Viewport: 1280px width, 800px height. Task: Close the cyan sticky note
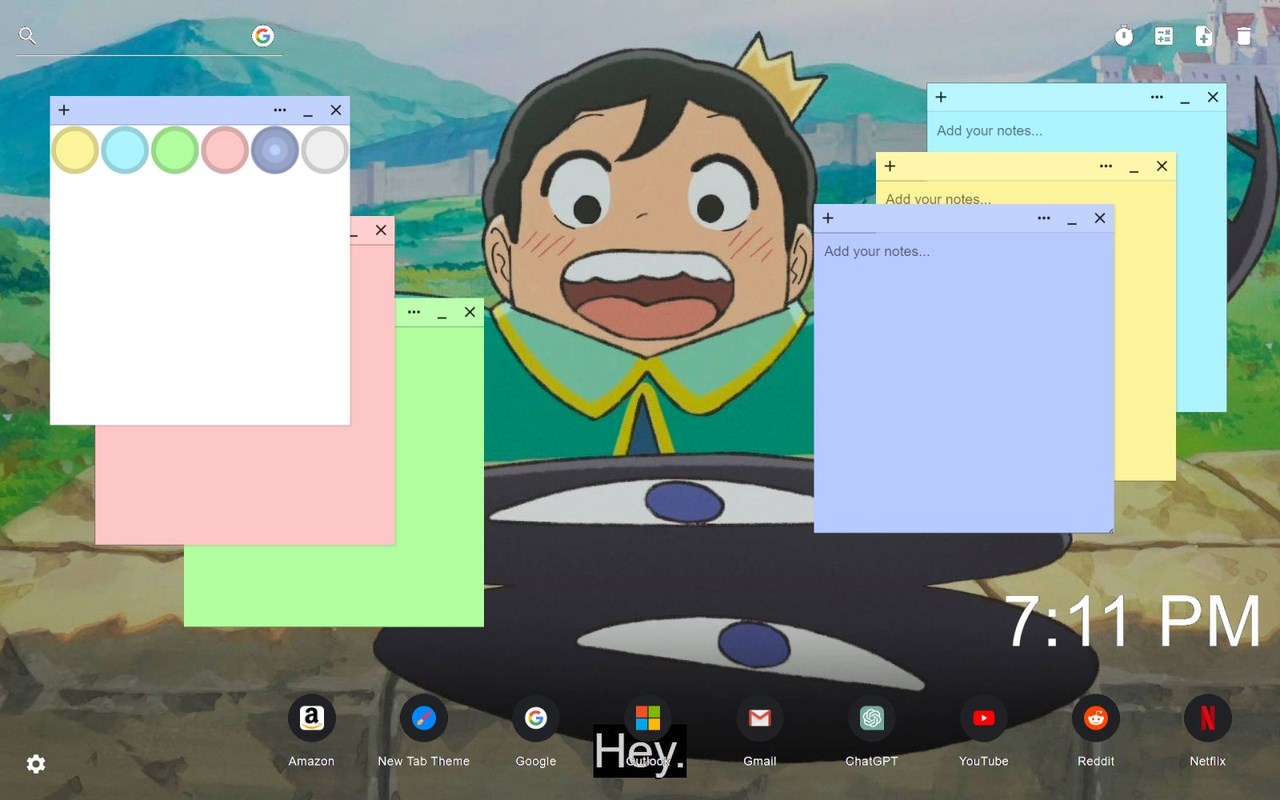tap(1213, 97)
